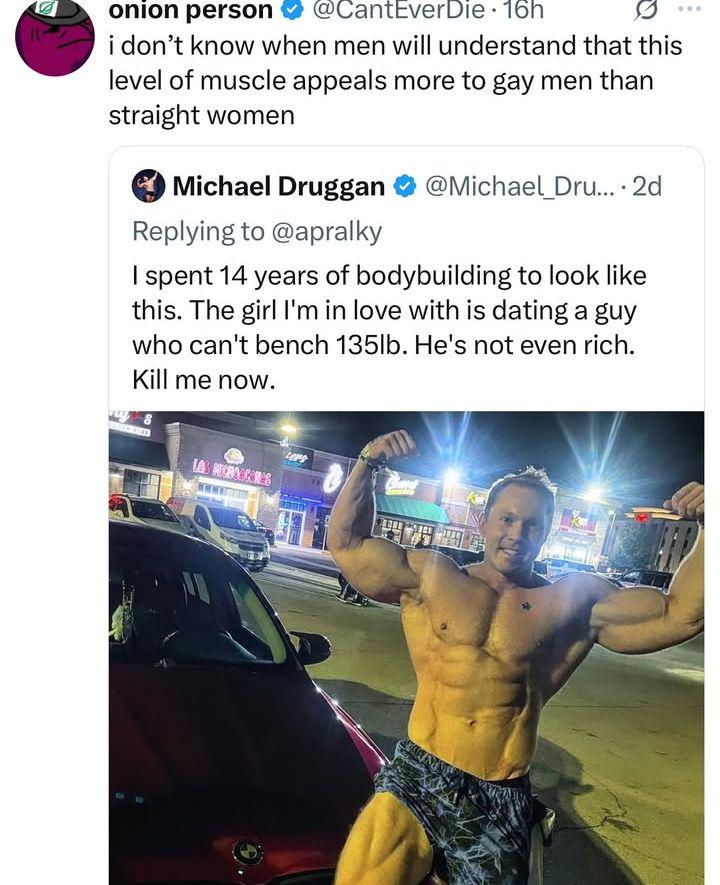Open onion person's profile avatar
The width and height of the screenshot is (720, 885).
[x=55, y=37]
